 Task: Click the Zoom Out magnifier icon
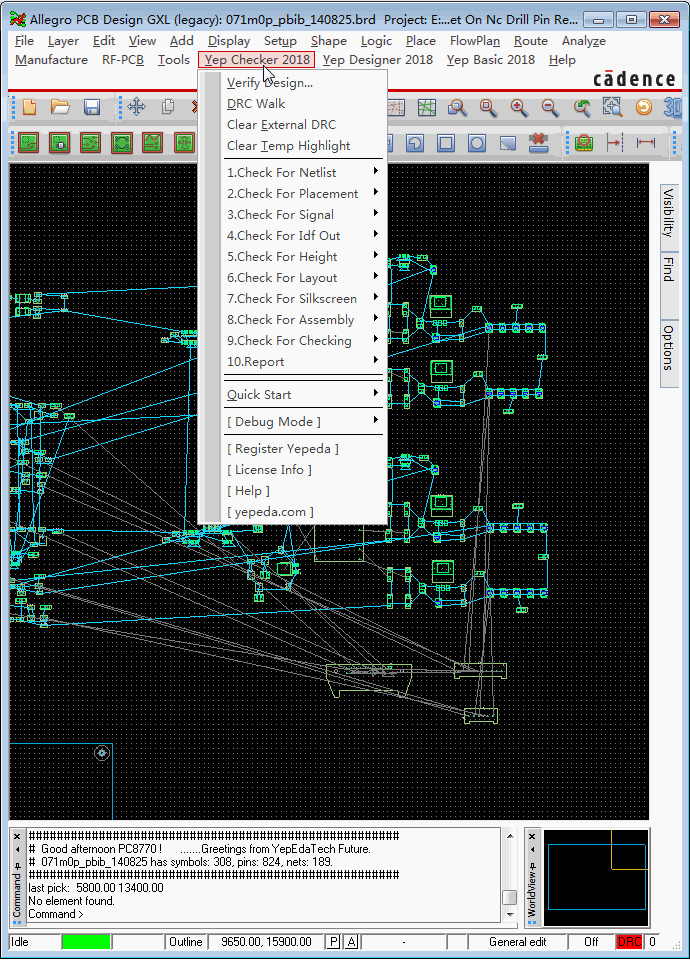[x=550, y=107]
